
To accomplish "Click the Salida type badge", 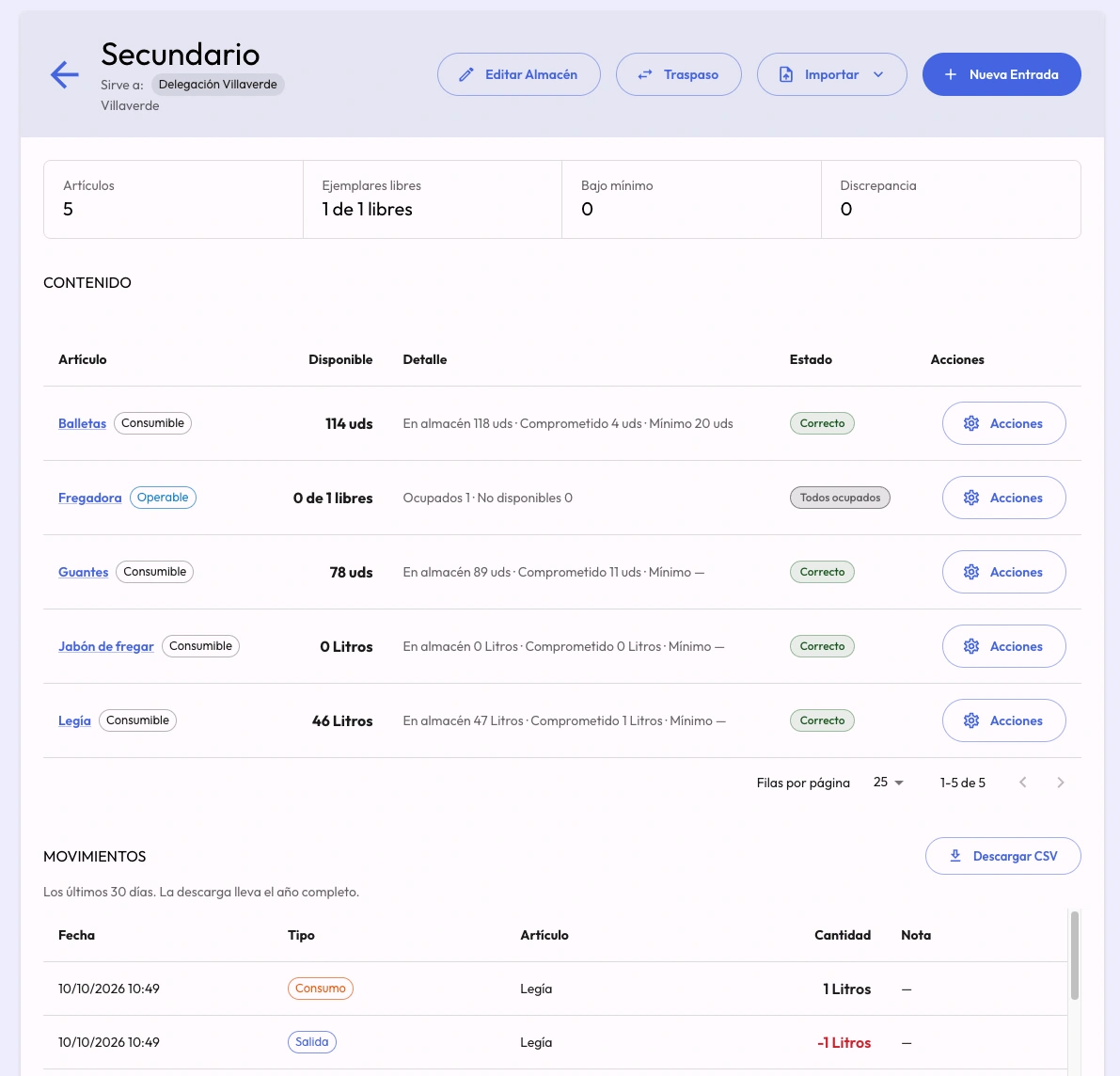I will click(311, 1042).
